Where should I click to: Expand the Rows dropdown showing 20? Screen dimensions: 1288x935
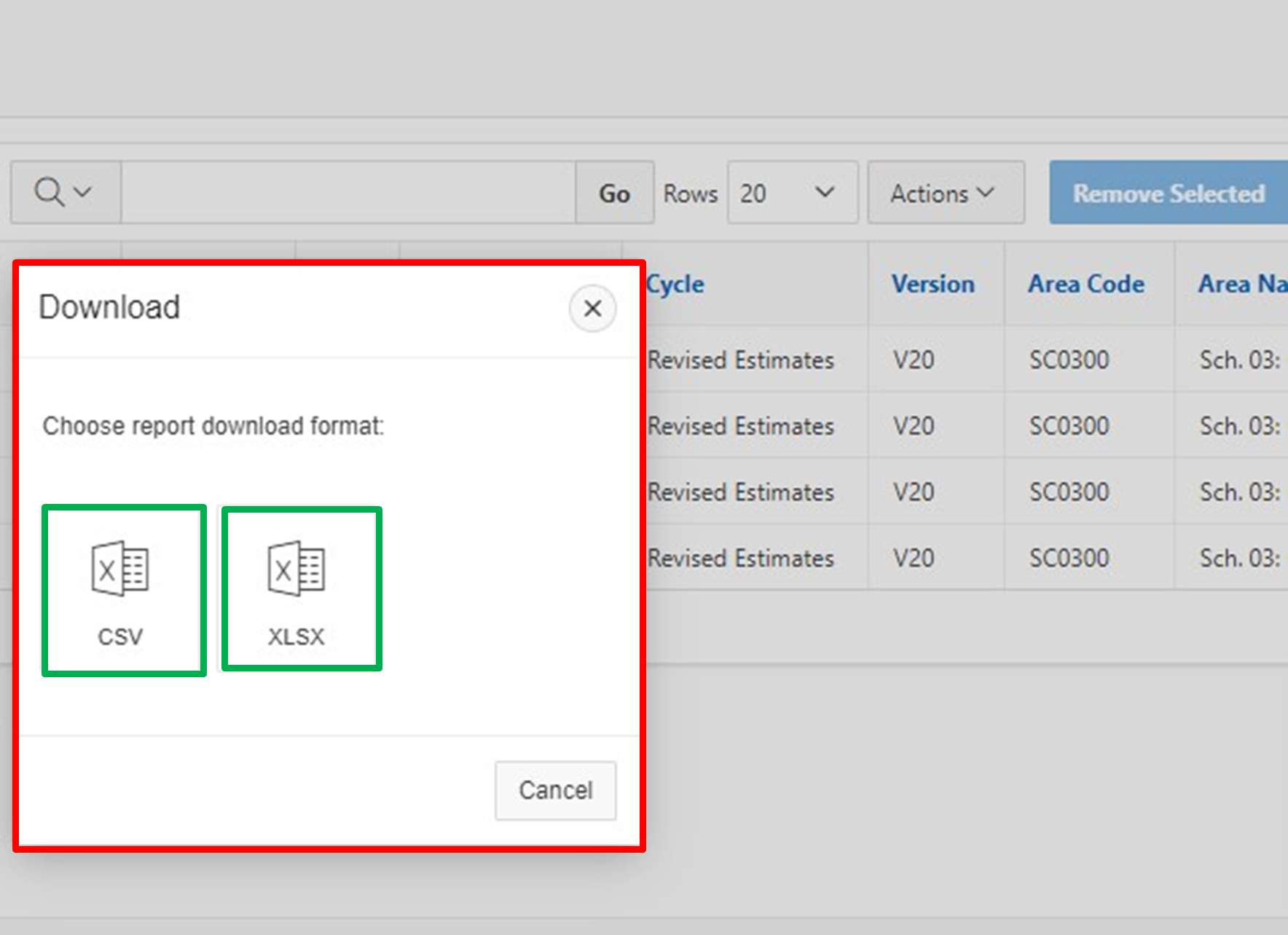click(791, 193)
